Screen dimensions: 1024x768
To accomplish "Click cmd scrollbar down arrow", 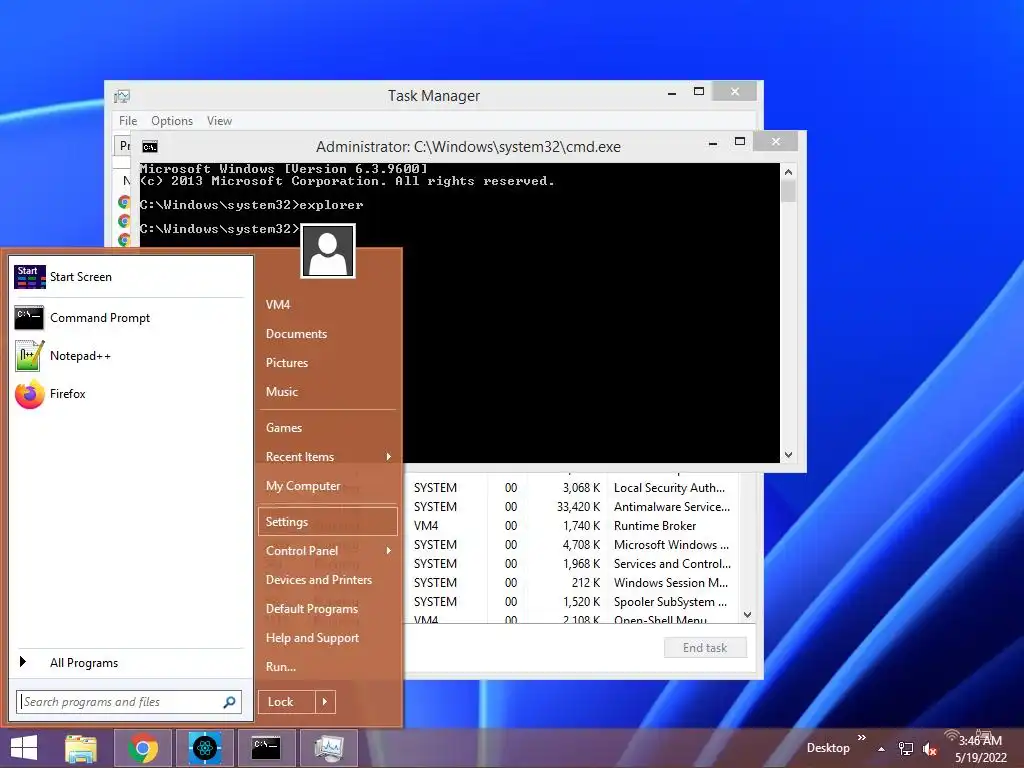I will coord(788,455).
